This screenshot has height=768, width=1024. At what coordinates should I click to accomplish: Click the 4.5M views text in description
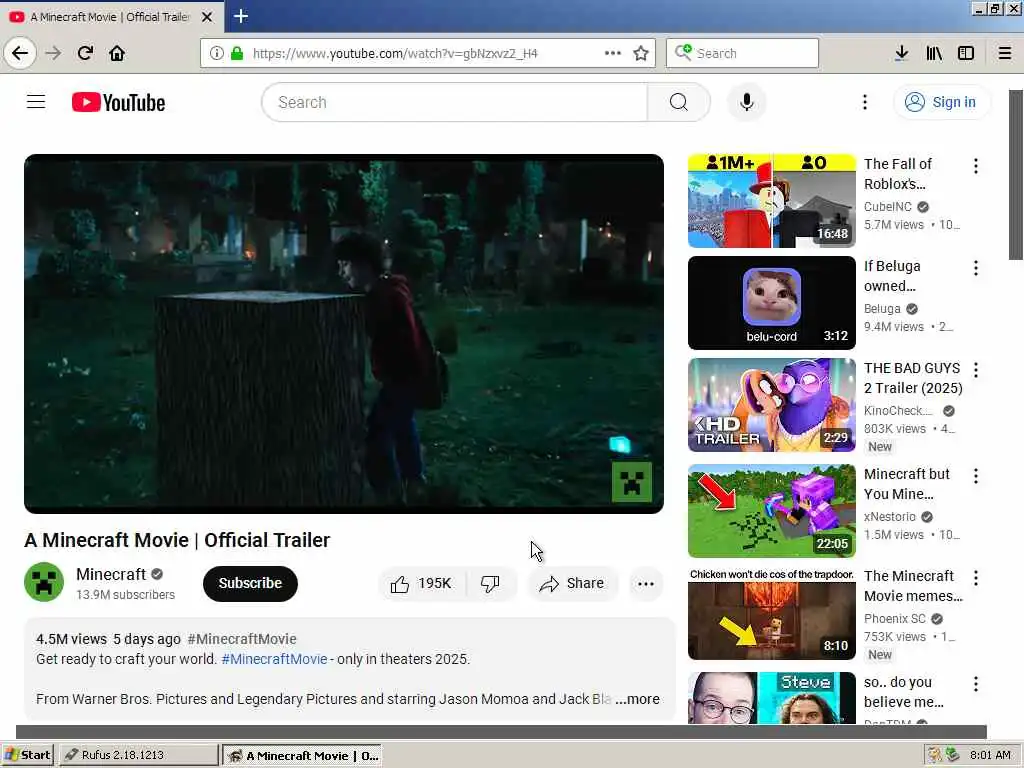pos(71,639)
